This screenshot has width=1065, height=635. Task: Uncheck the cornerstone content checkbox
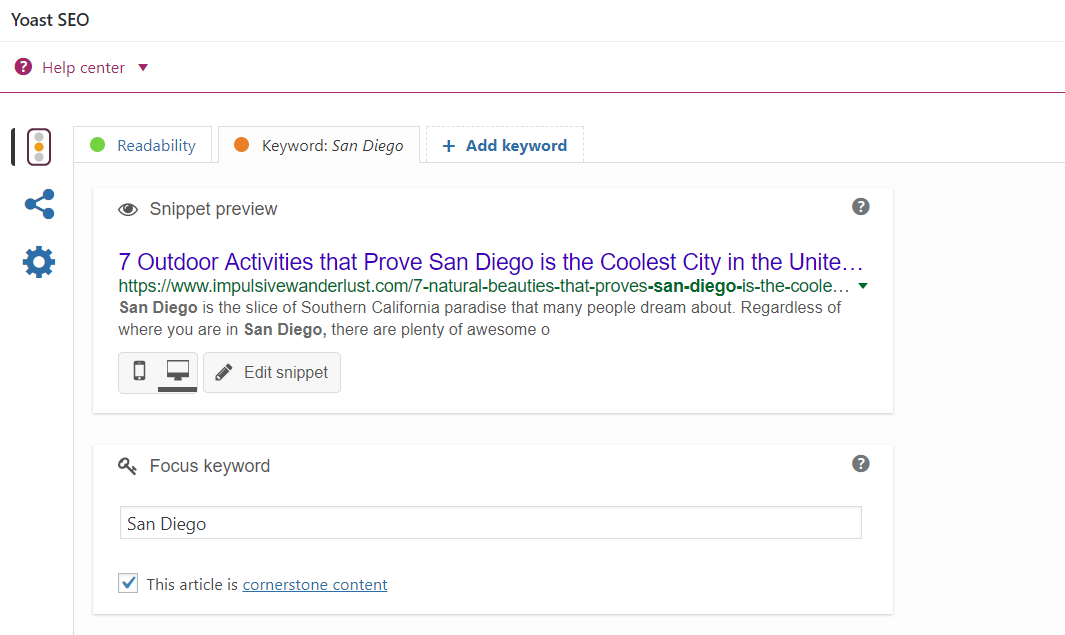tap(128, 583)
